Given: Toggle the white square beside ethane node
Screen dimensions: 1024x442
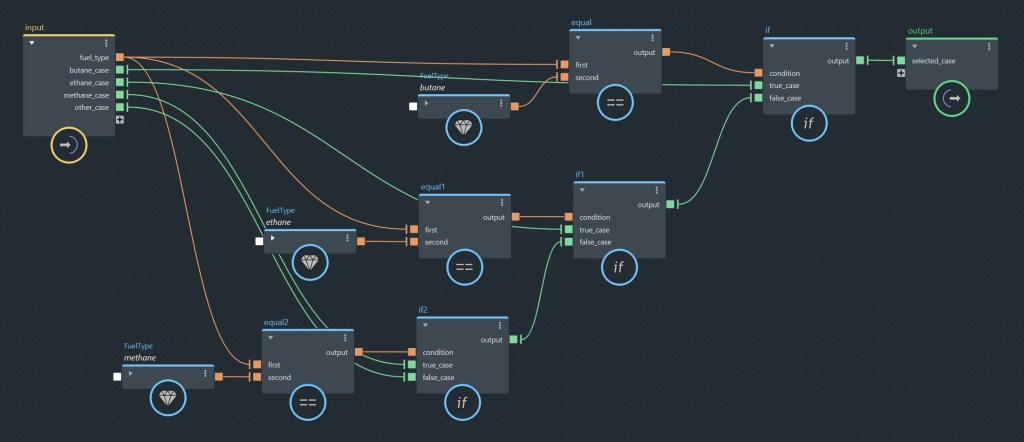Looking at the screenshot, I should pos(259,241).
